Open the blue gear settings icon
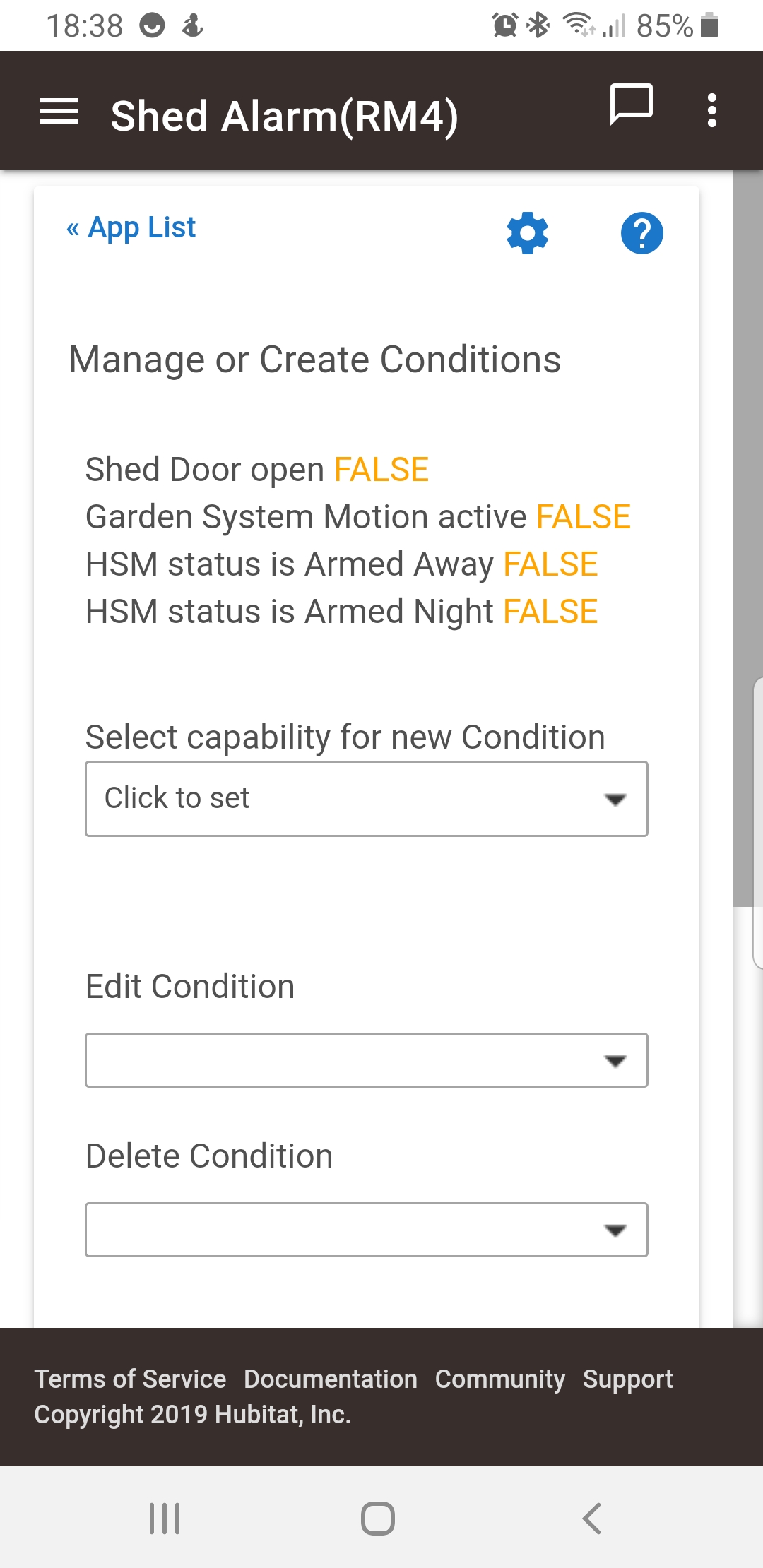Screen dimensions: 763x1568 (528, 233)
